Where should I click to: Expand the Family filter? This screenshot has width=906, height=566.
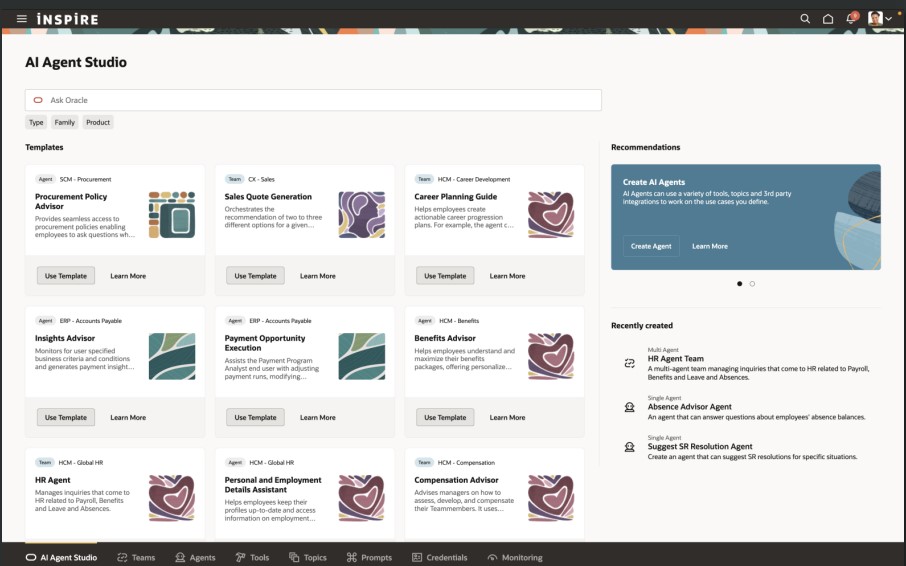tap(65, 122)
